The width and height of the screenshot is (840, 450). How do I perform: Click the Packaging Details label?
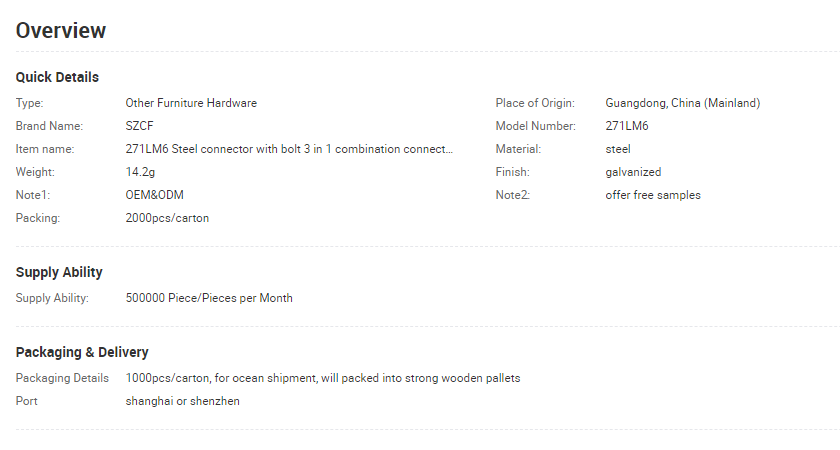tap(62, 378)
